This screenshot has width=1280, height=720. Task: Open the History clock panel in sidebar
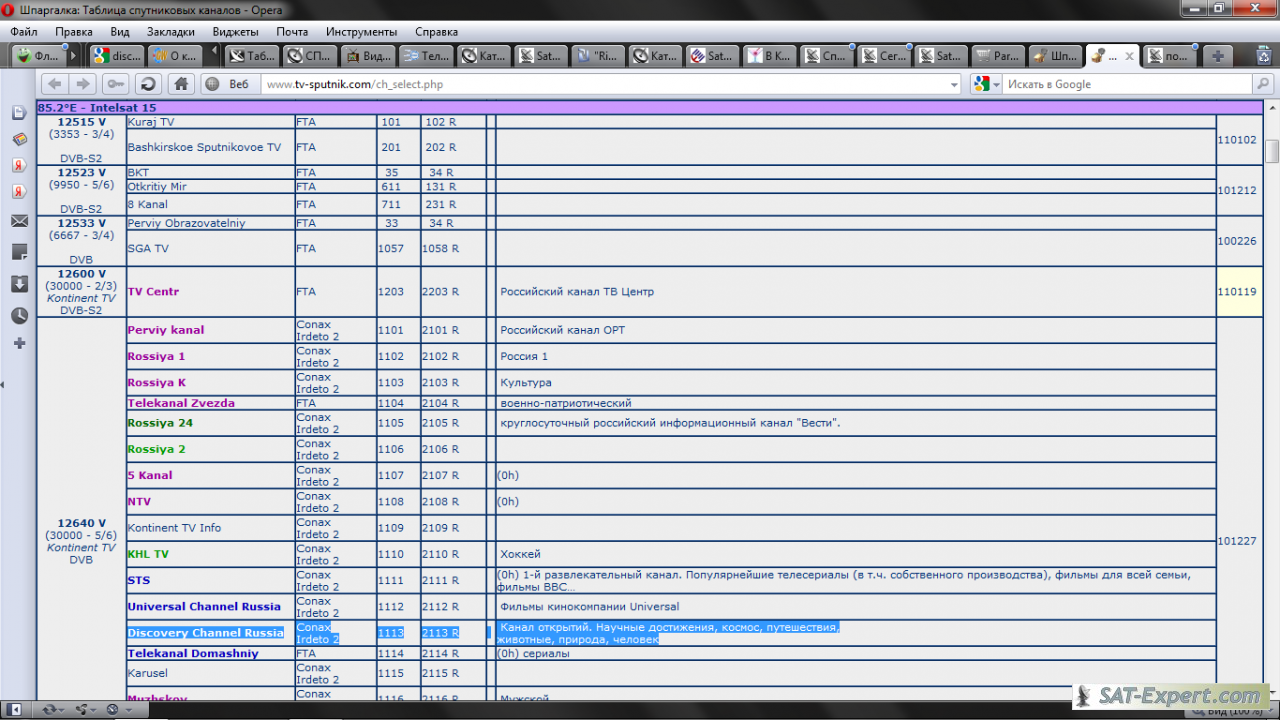pyautogui.click(x=19, y=315)
